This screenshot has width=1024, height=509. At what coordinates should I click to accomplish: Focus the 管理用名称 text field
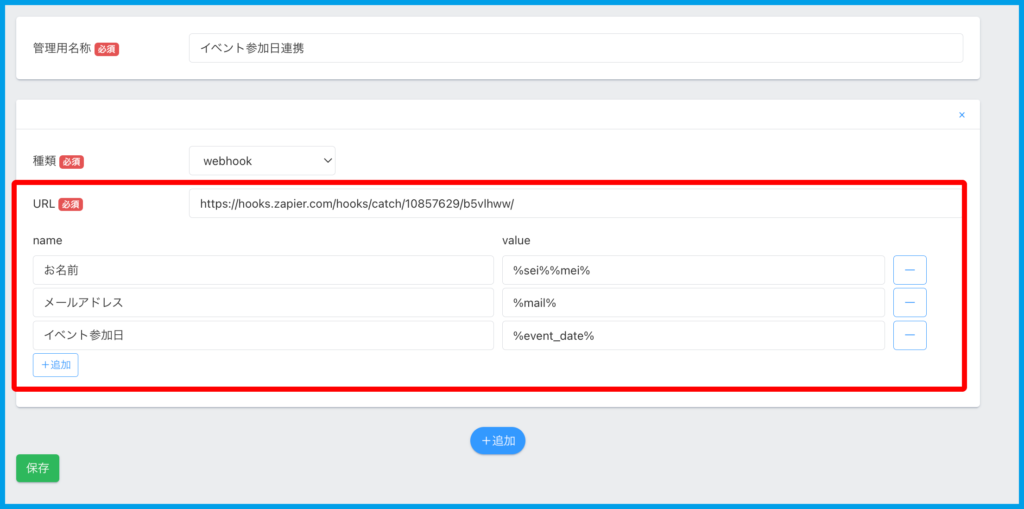tap(575, 48)
